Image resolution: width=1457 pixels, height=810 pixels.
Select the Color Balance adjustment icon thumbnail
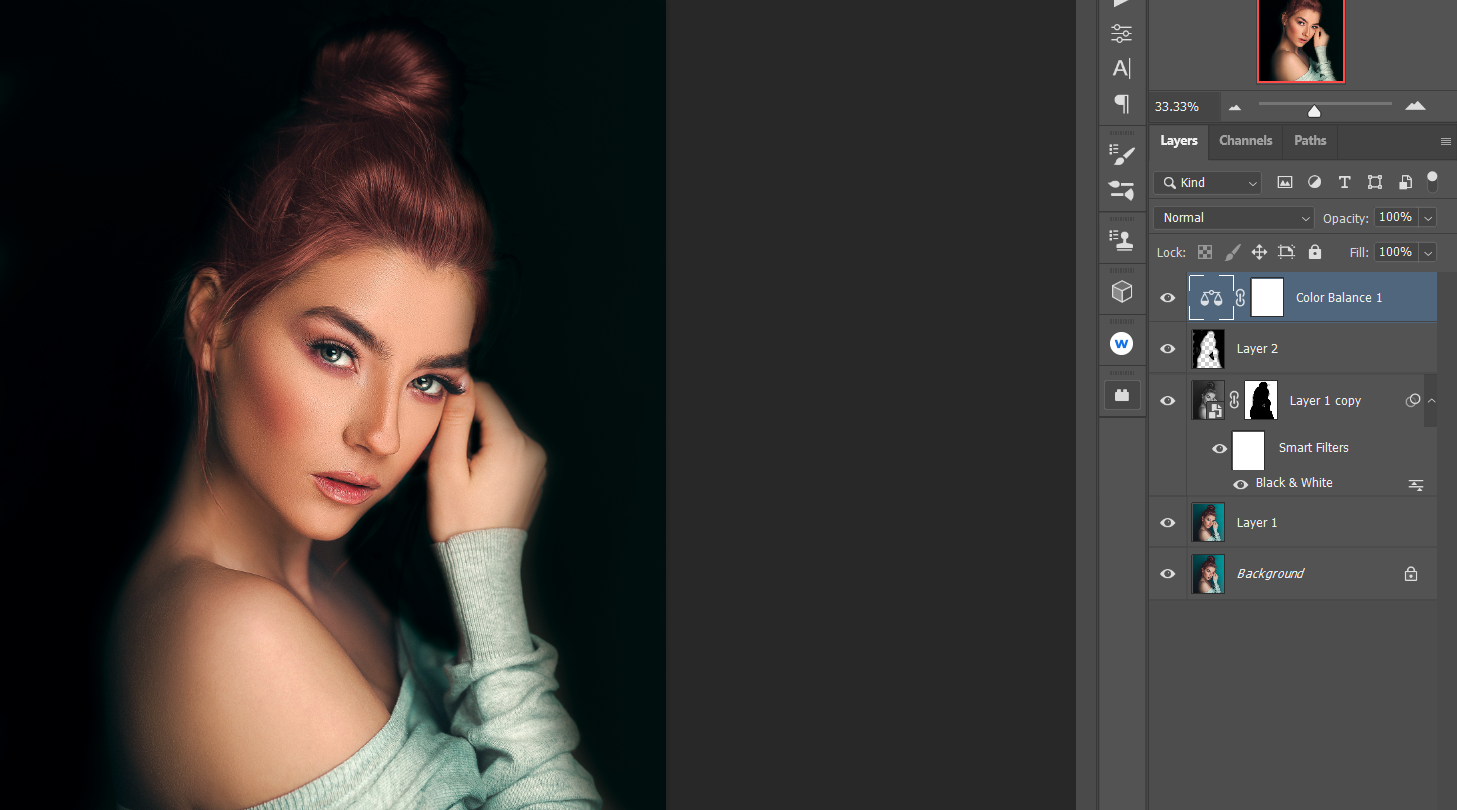(x=1211, y=297)
